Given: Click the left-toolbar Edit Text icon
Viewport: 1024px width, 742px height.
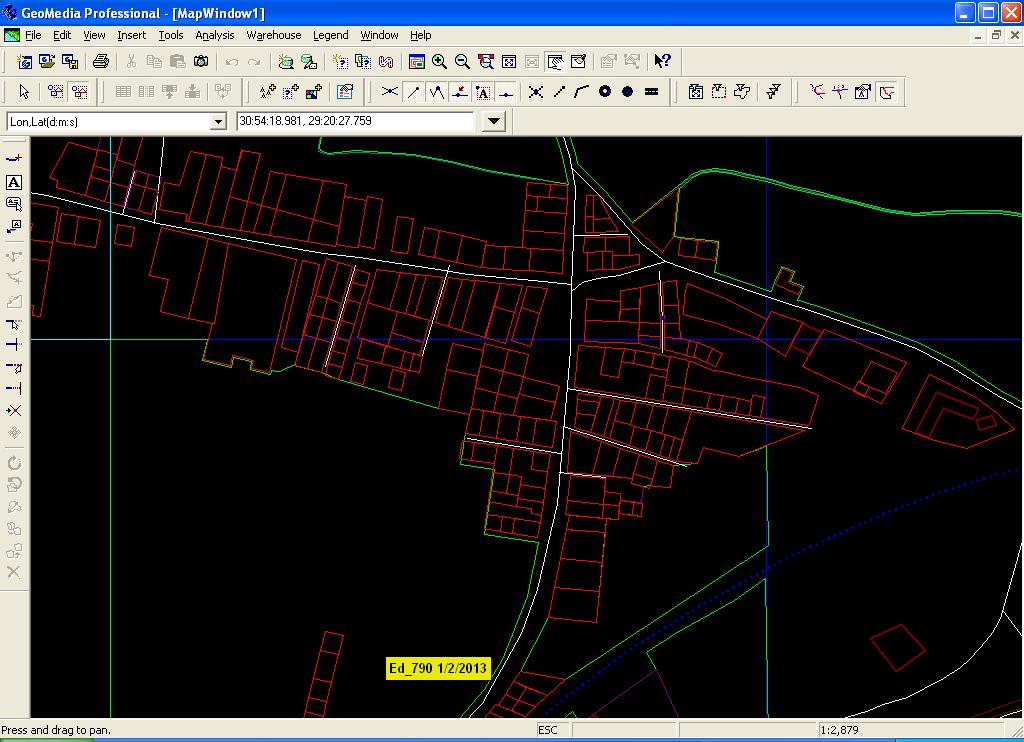Looking at the screenshot, I should coord(14,204).
